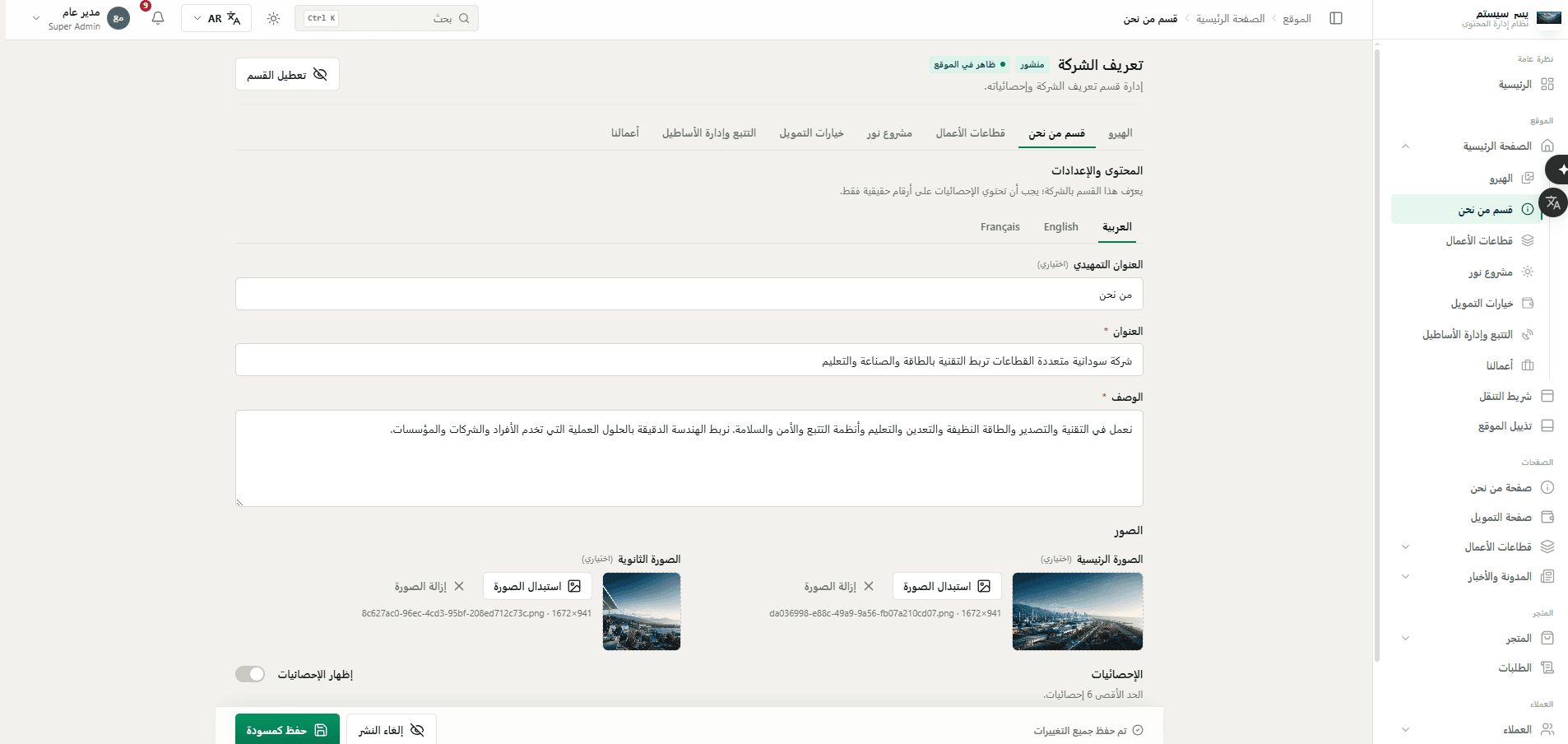Open خيارات التمويل in the sidebar

pos(1491,303)
